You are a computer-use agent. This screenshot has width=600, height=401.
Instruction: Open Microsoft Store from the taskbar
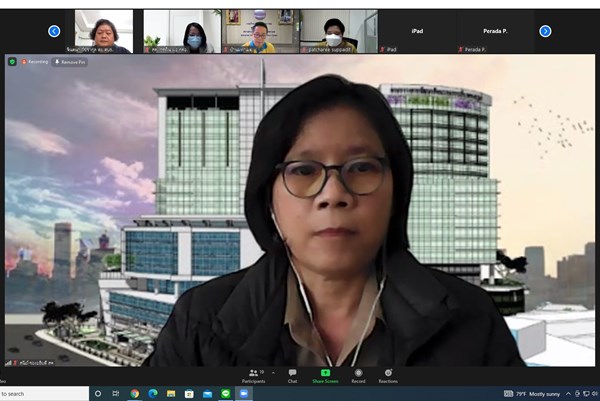[x=189, y=393]
